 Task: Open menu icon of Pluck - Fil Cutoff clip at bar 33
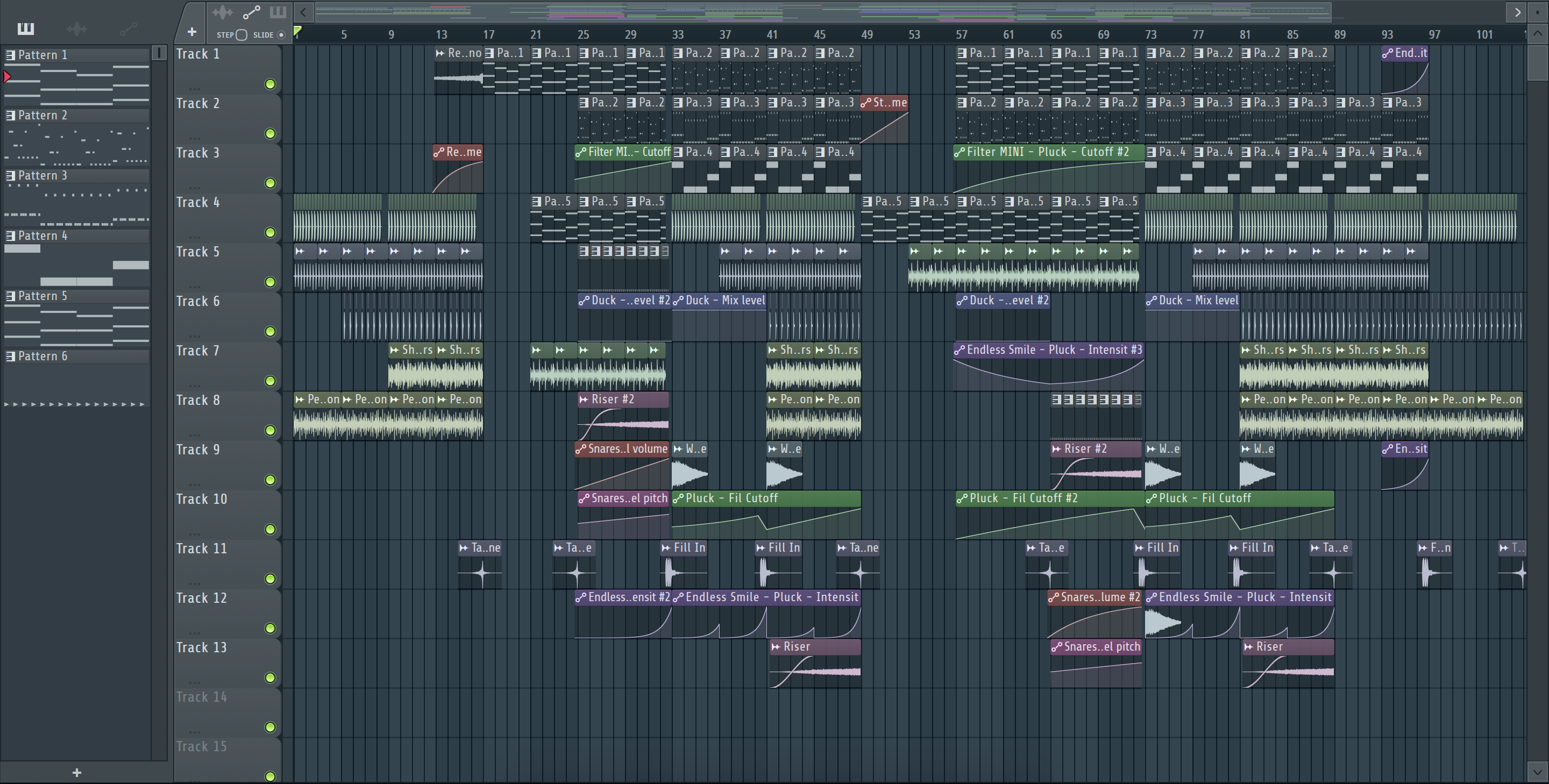tap(678, 498)
